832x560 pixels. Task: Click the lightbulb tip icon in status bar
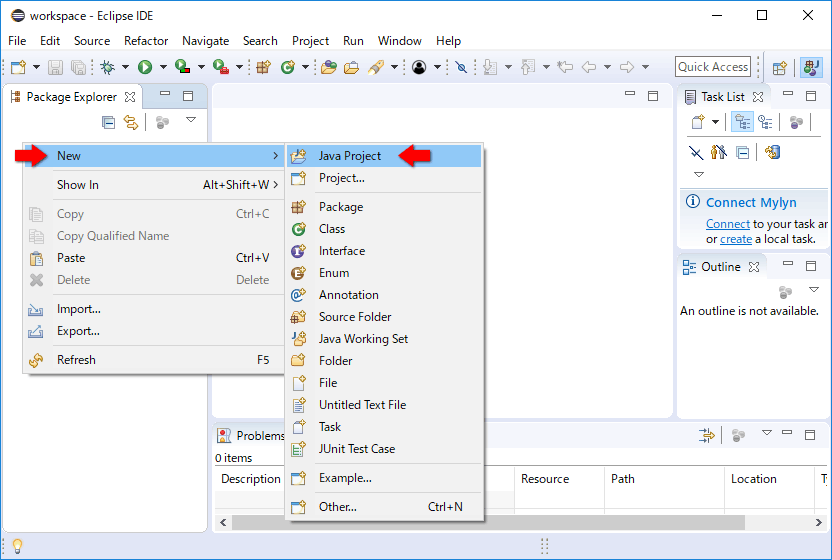[x=17, y=546]
